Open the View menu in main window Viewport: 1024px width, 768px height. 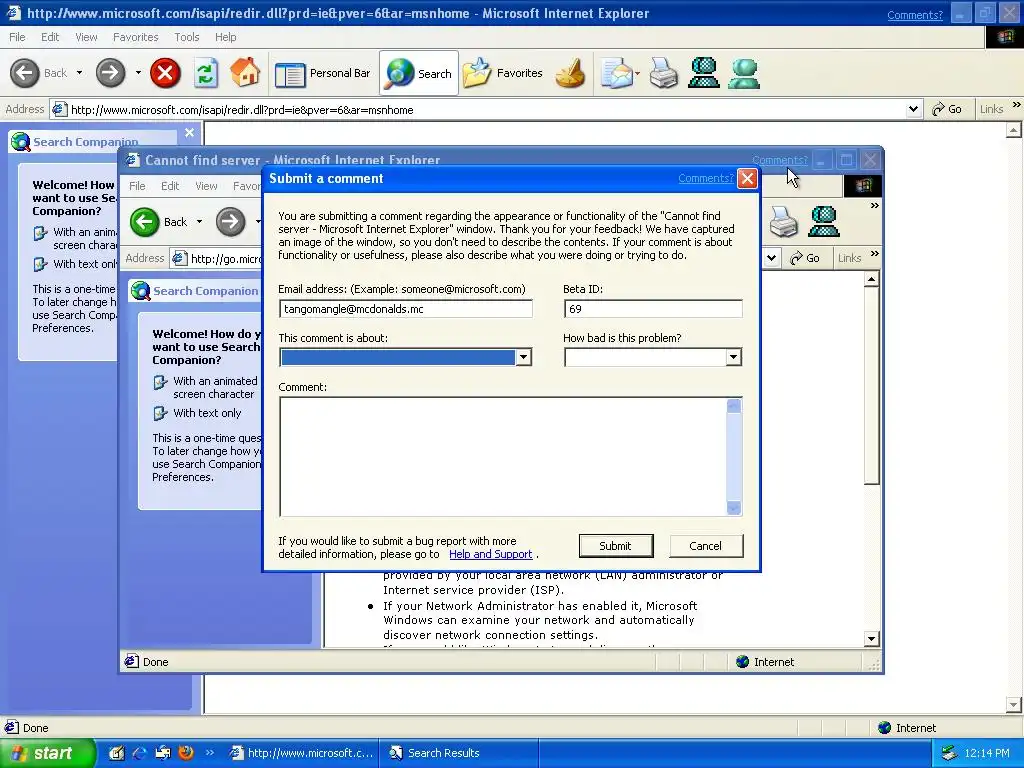coord(86,37)
